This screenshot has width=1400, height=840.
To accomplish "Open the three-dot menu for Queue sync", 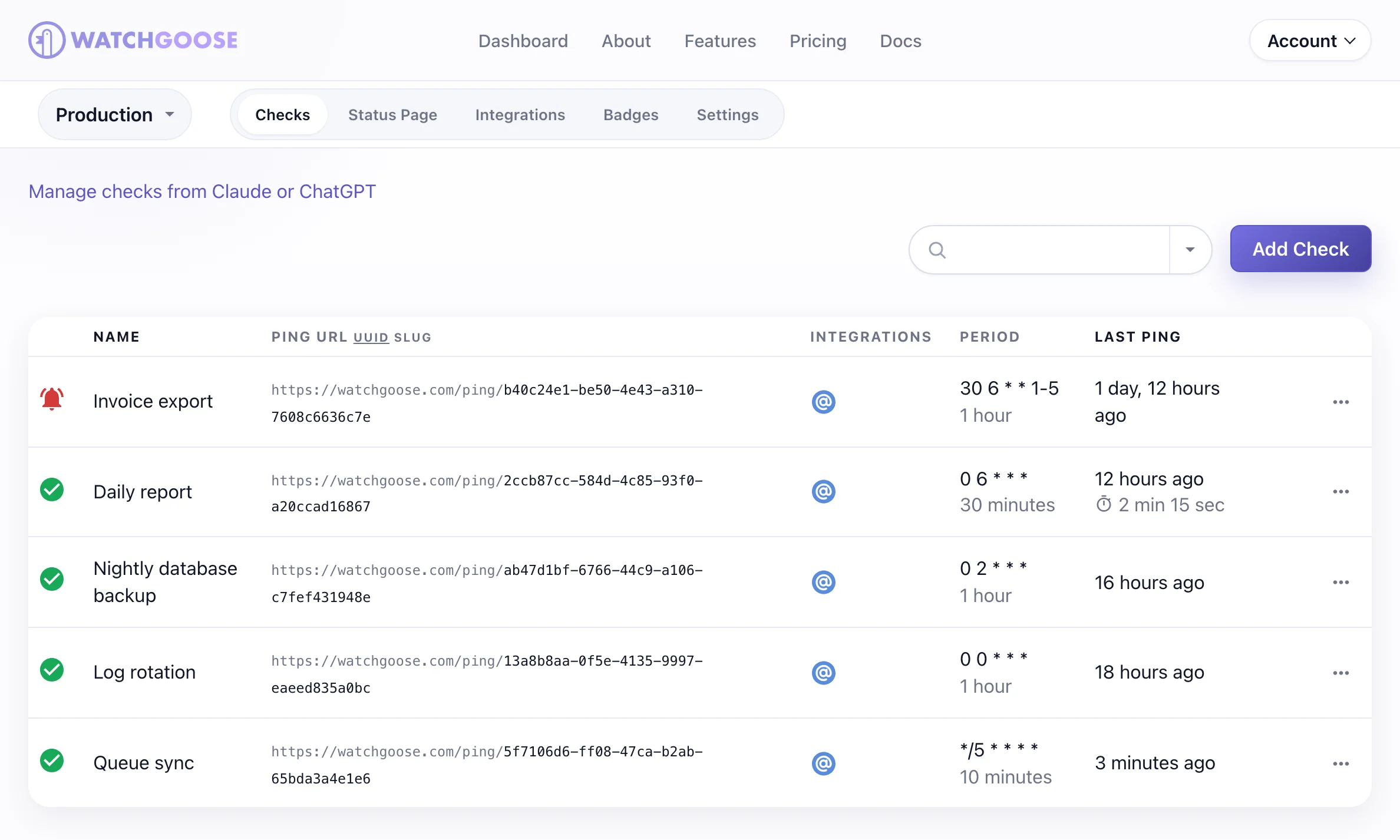I will pyautogui.click(x=1341, y=763).
